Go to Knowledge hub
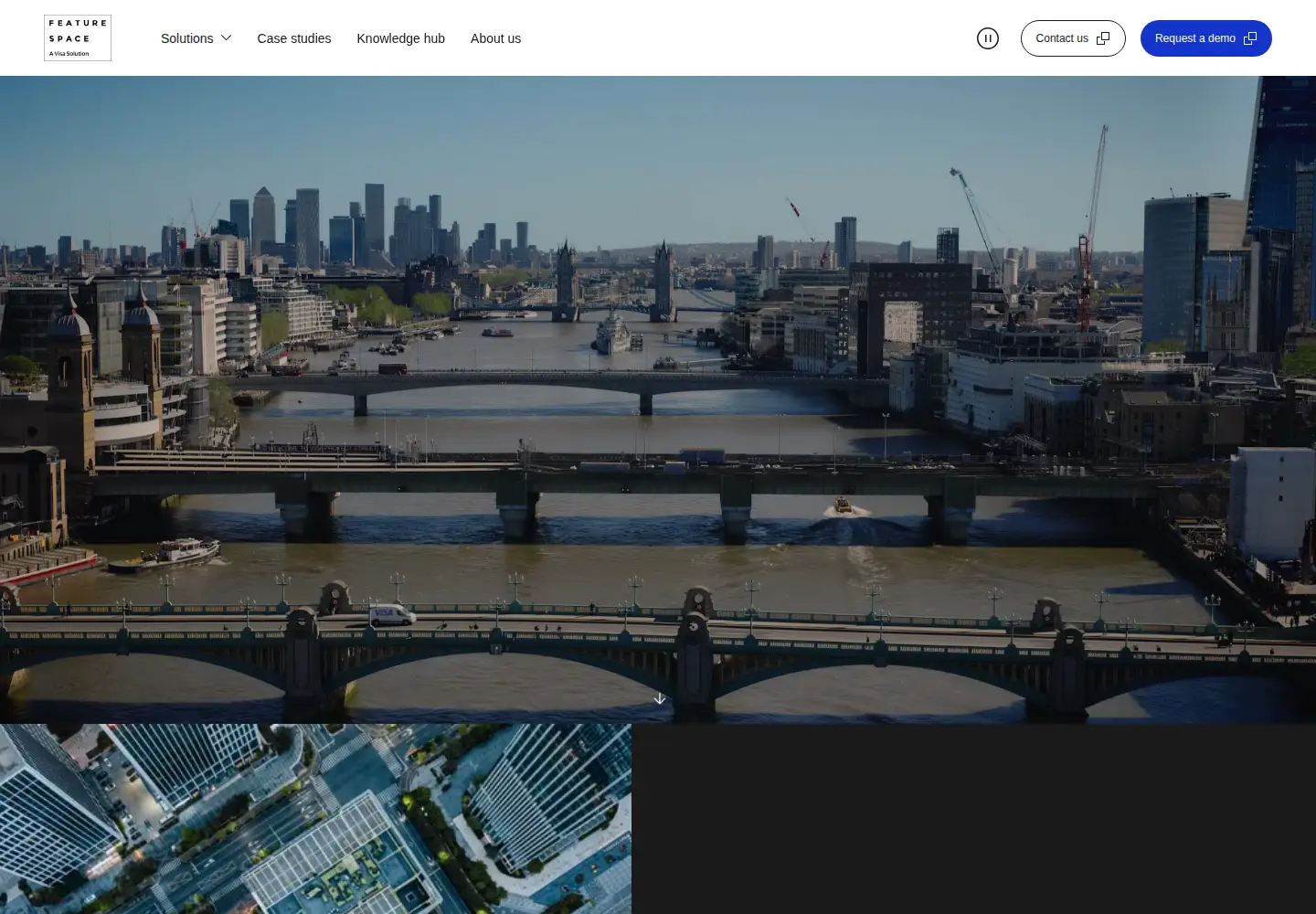This screenshot has height=914, width=1316. (400, 38)
